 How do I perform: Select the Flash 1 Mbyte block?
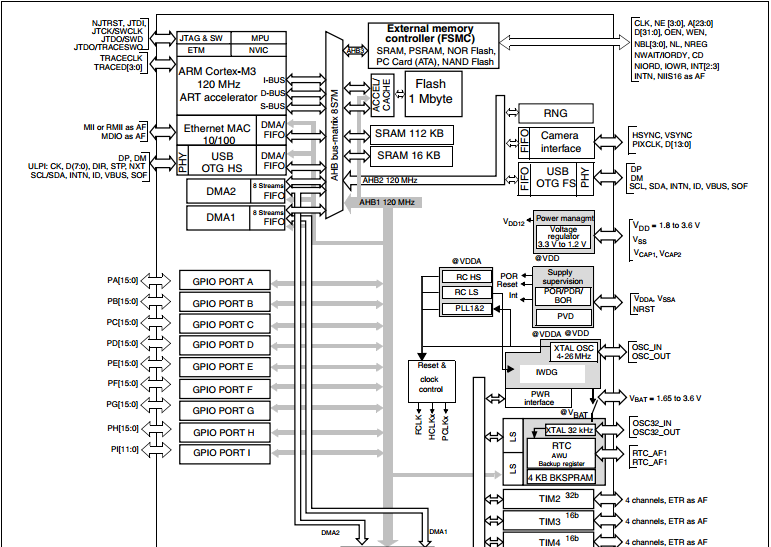click(x=433, y=94)
